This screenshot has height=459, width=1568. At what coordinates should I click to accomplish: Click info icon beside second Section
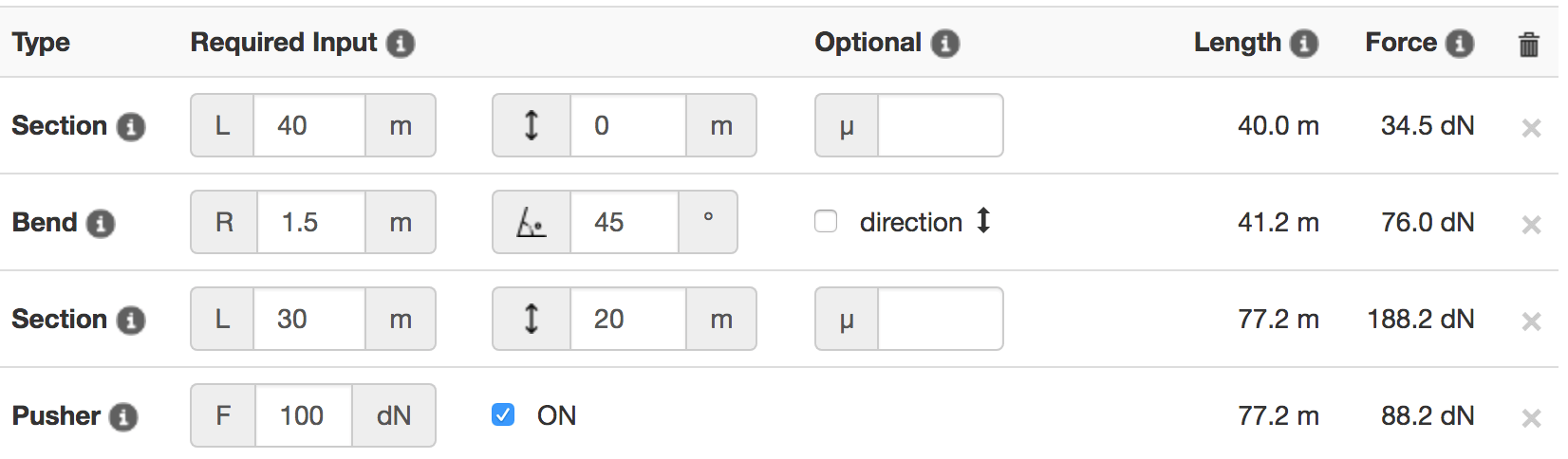[x=131, y=321]
